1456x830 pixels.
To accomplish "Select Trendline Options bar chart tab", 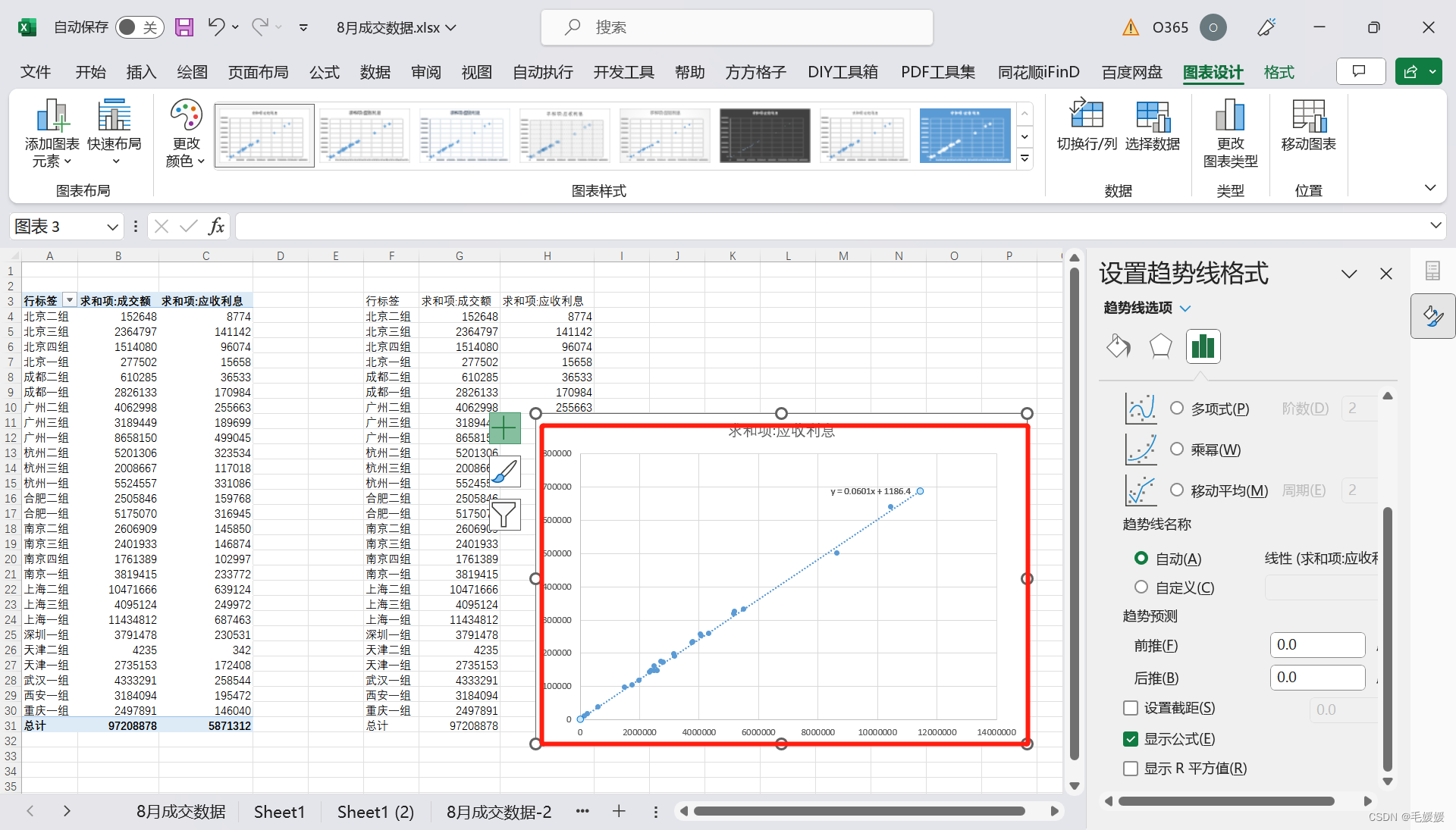I will [1203, 346].
